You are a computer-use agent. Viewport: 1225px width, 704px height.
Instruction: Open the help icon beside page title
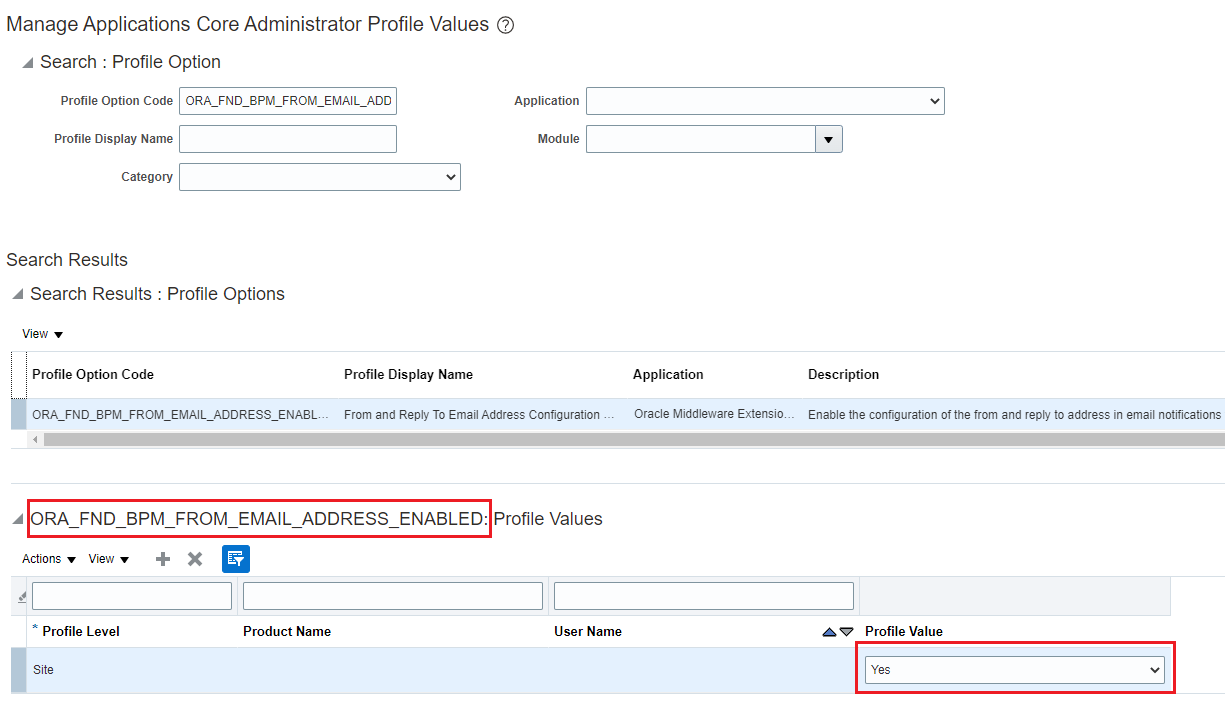click(505, 25)
